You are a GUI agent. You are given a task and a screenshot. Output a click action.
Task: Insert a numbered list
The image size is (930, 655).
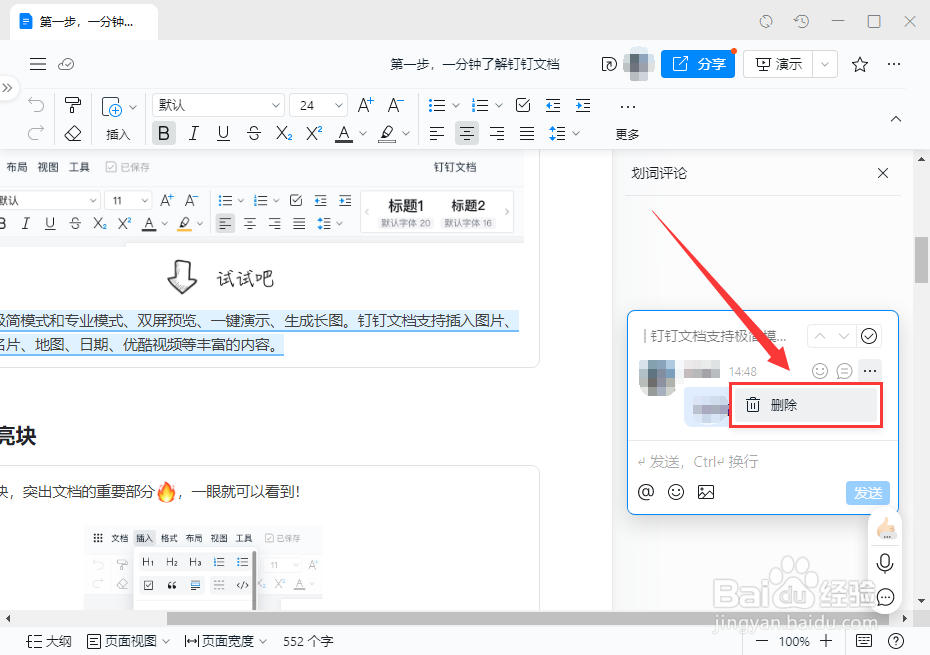[480, 106]
